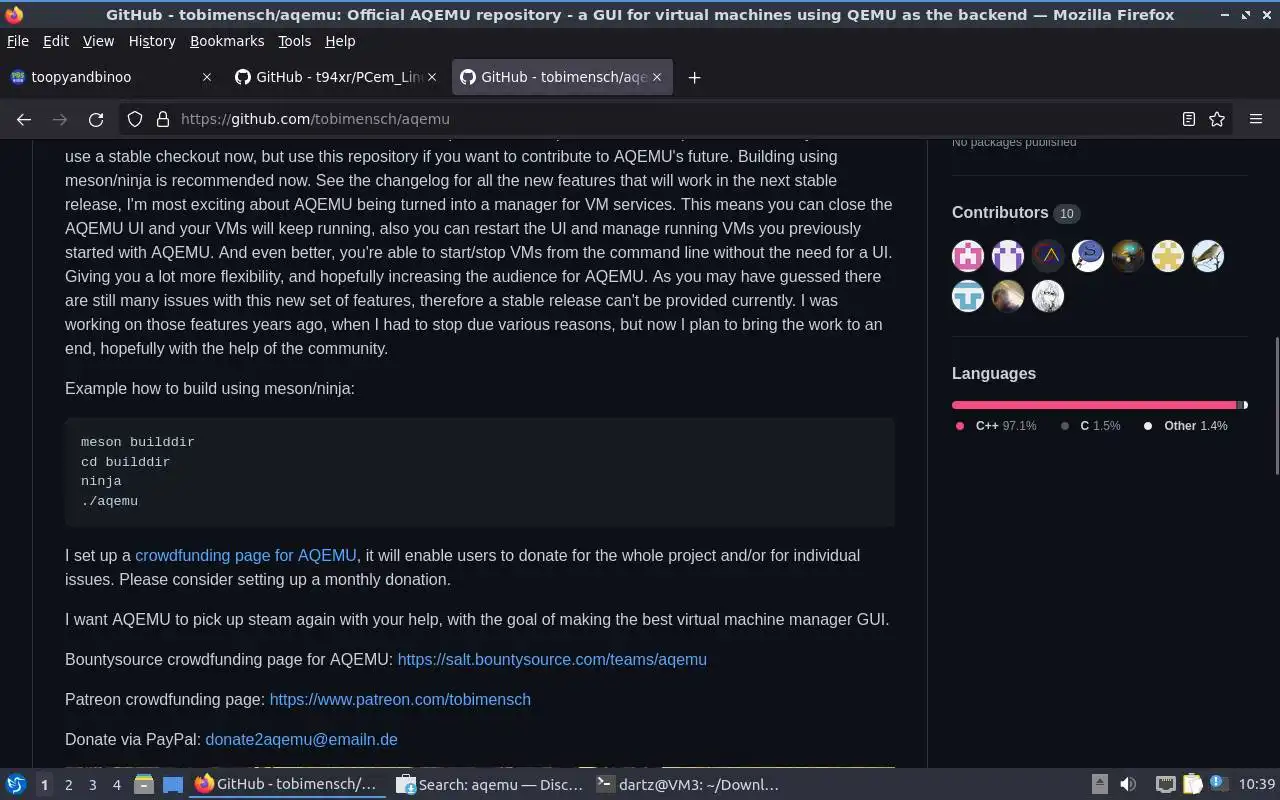Open the Help menu
The image size is (1280, 800).
tap(340, 41)
